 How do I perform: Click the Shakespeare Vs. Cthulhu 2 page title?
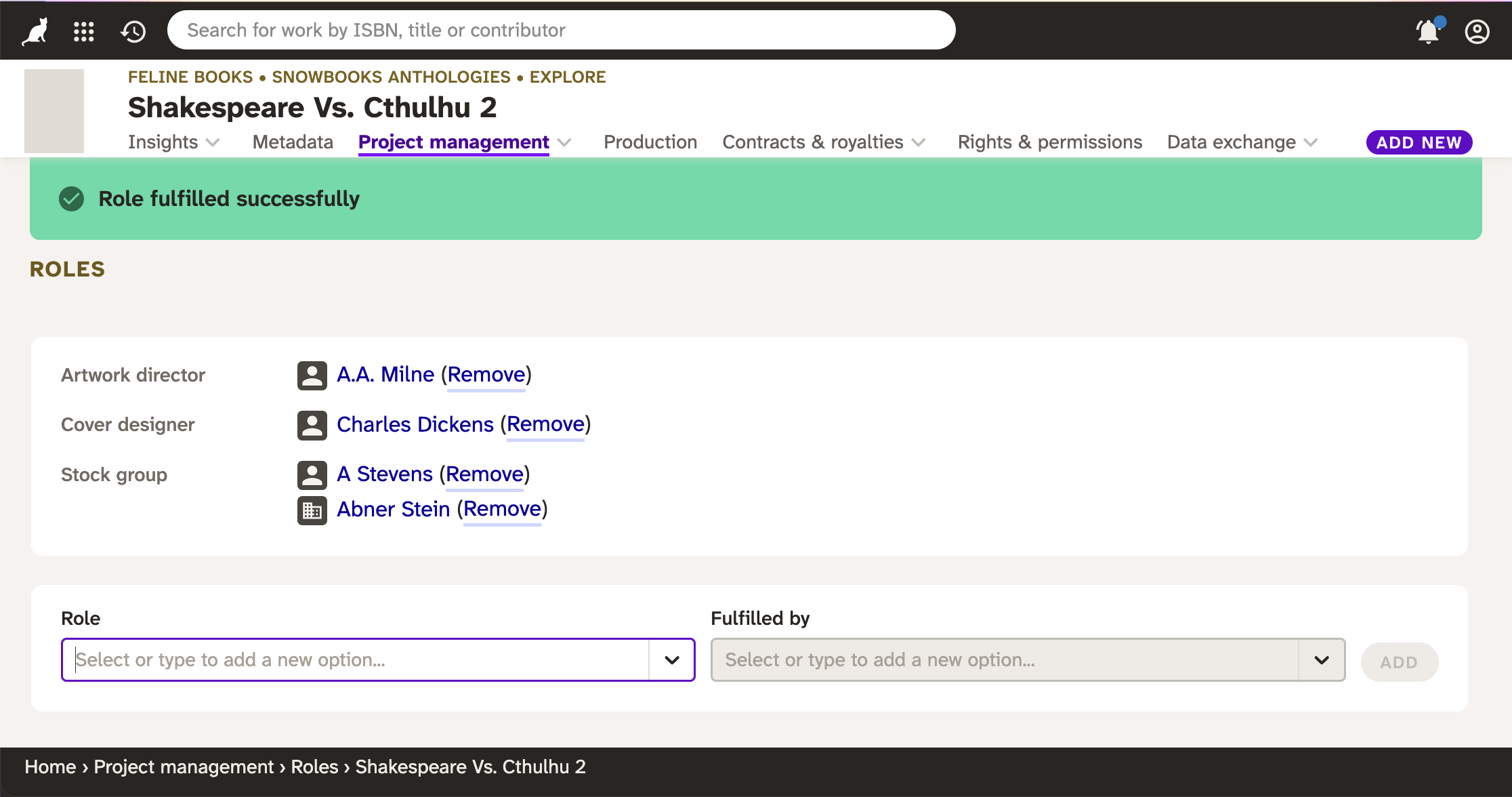pos(312,108)
